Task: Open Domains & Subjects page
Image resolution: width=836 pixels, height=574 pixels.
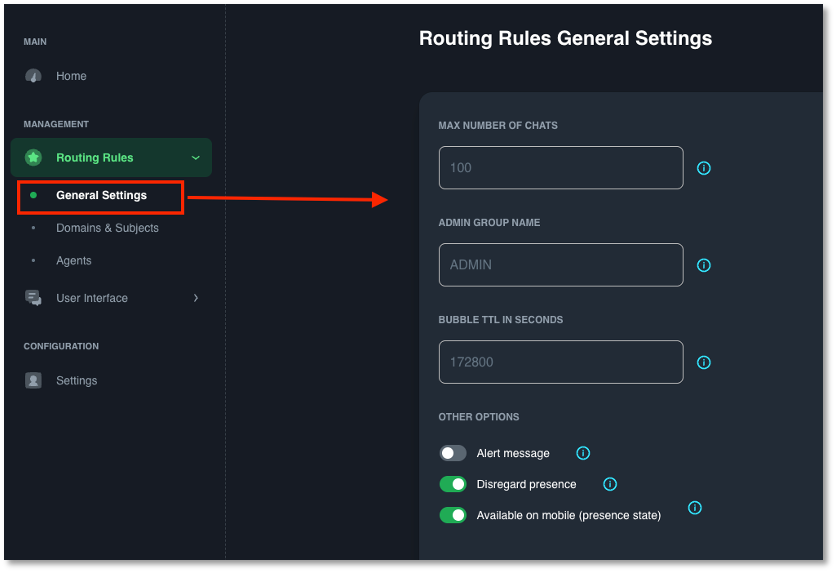Action: [x=107, y=228]
